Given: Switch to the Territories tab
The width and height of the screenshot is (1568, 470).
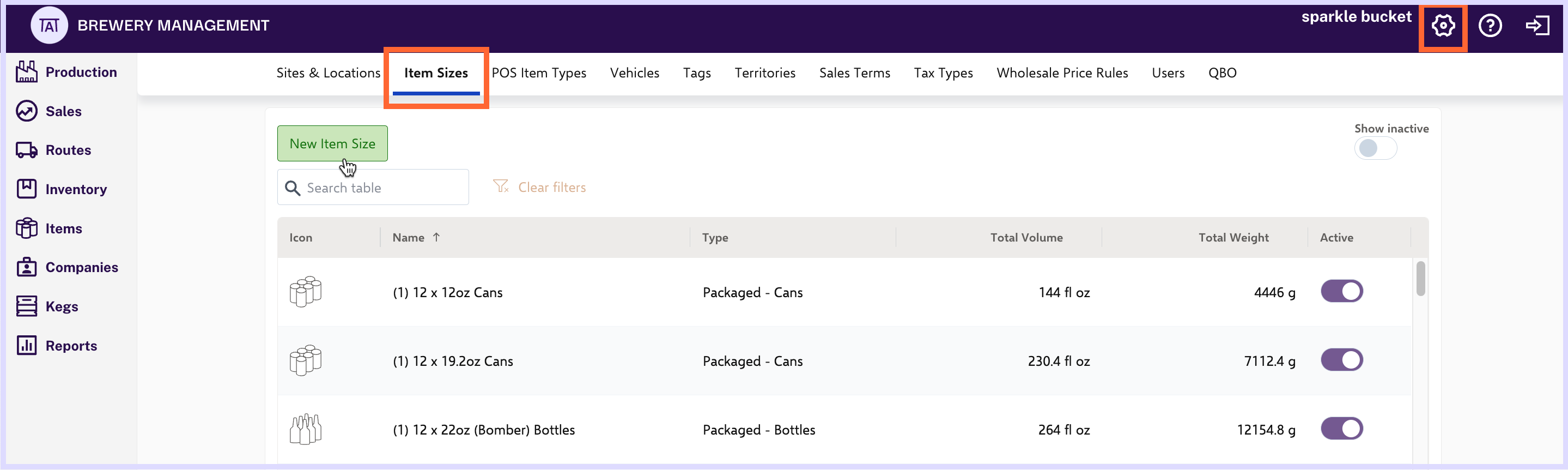Looking at the screenshot, I should tap(764, 73).
